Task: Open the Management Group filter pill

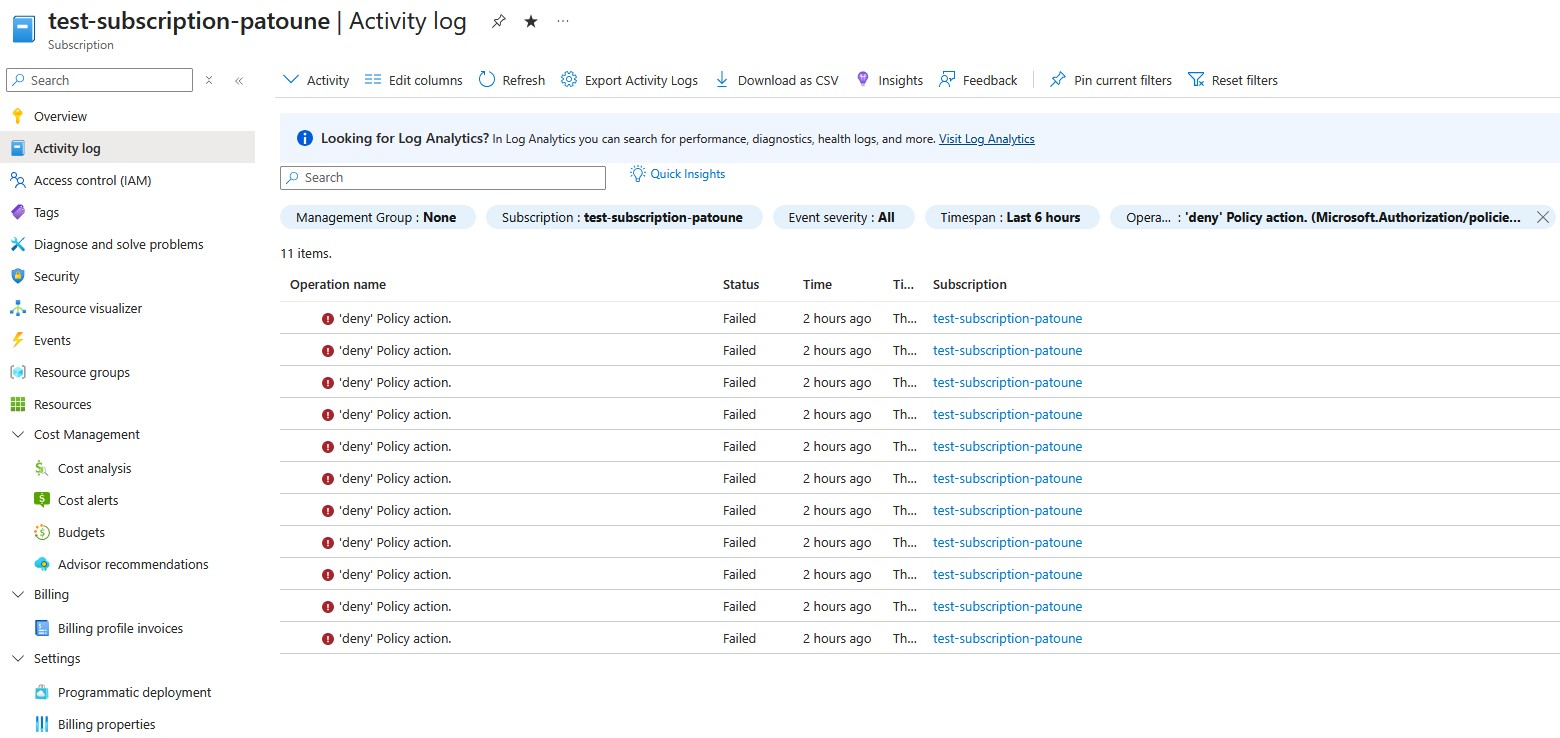Action: [x=377, y=217]
